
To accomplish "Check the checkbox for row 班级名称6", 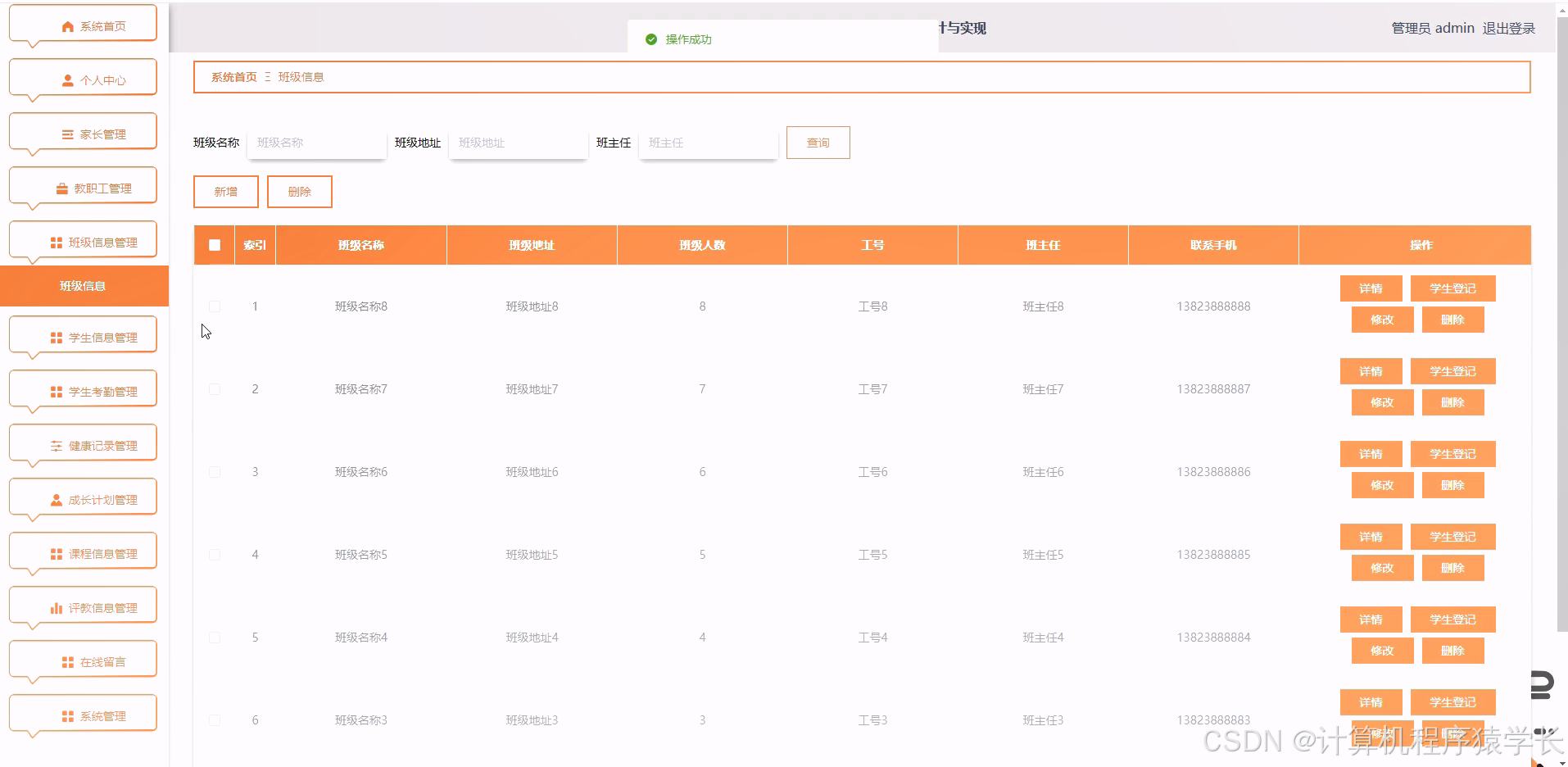I will tap(215, 472).
